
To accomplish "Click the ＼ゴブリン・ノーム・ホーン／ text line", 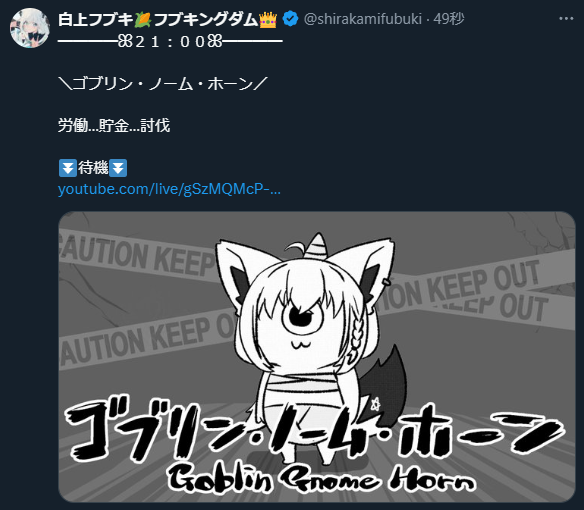I will tap(163, 84).
